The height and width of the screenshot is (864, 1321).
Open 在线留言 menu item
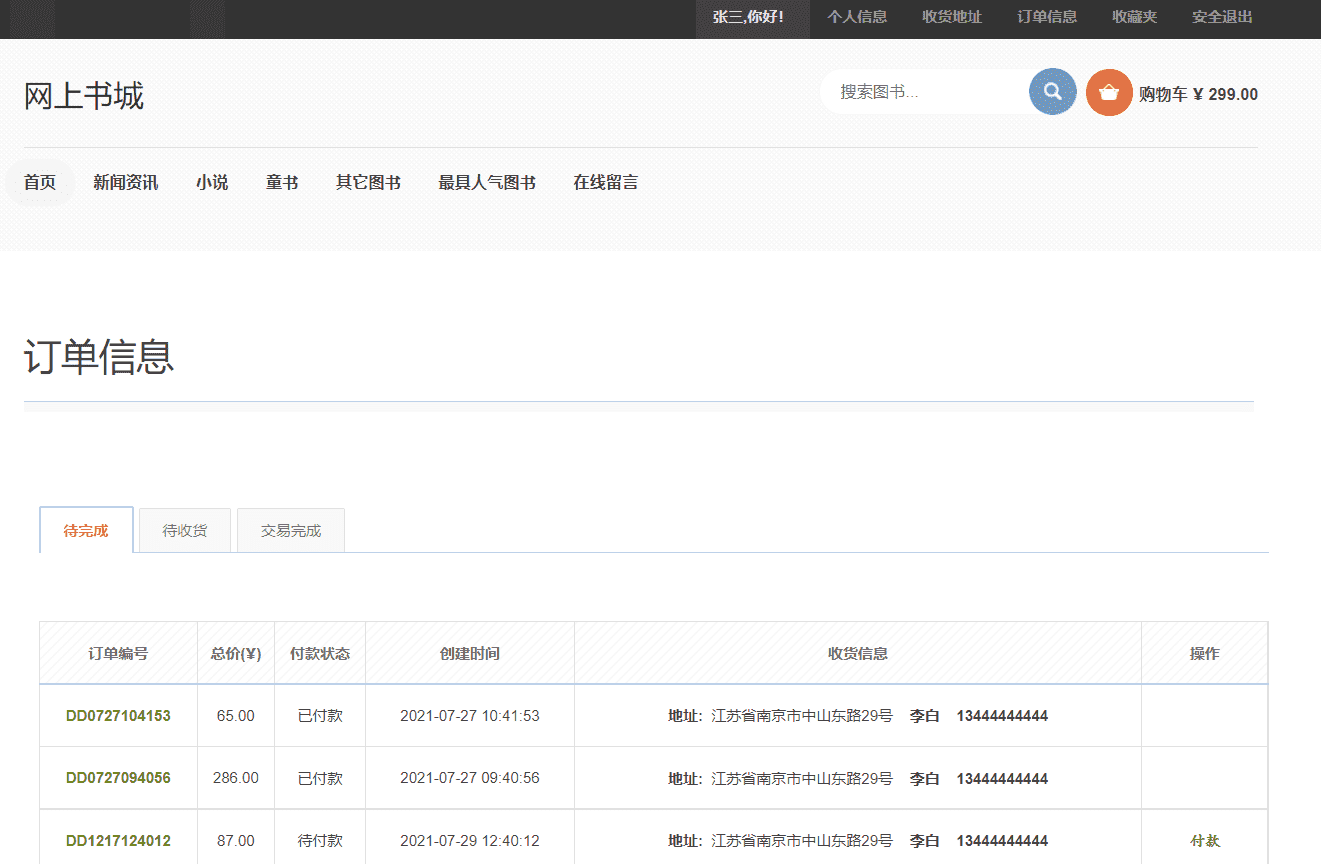tap(605, 182)
